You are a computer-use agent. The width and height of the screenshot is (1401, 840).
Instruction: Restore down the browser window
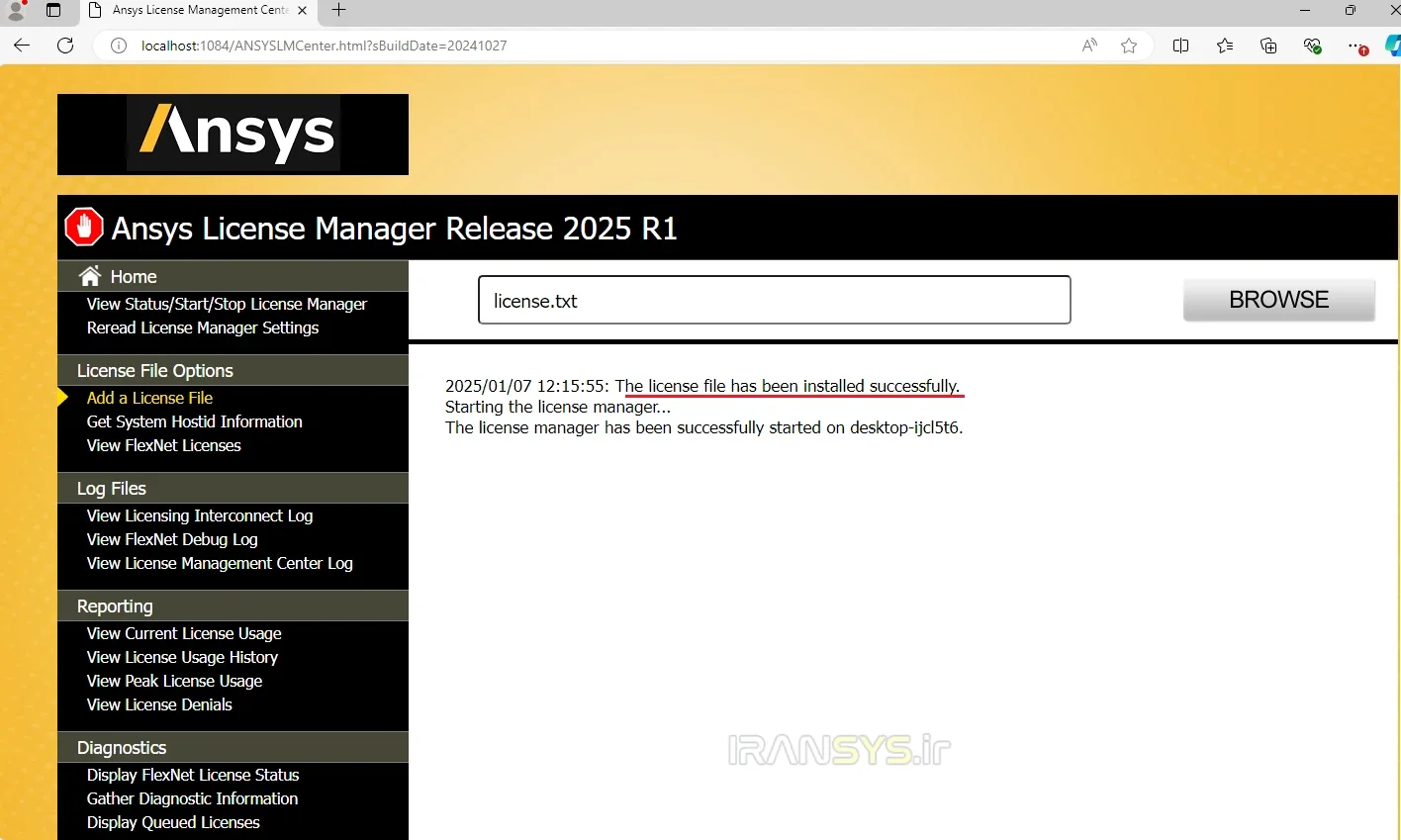click(1351, 10)
